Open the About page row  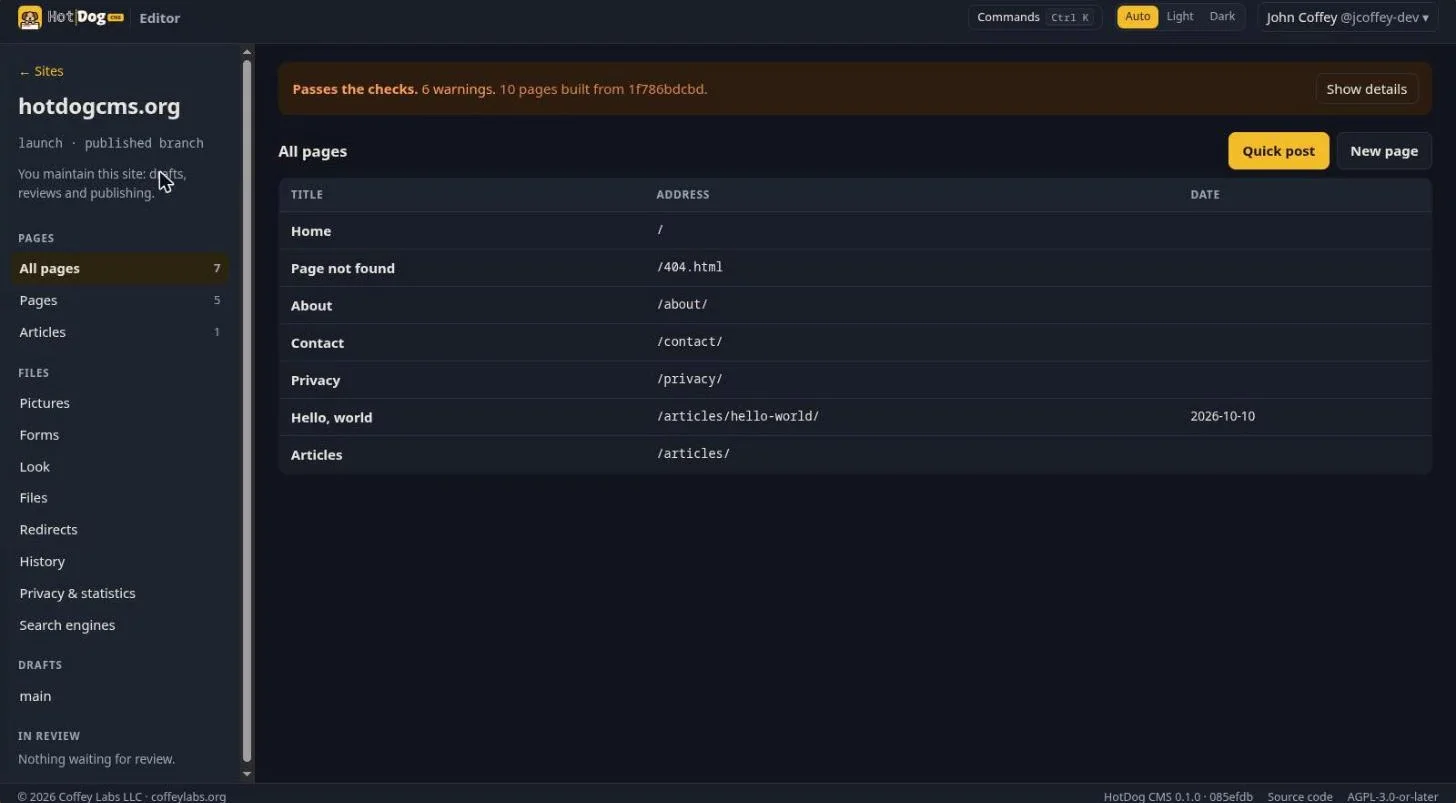[855, 305]
